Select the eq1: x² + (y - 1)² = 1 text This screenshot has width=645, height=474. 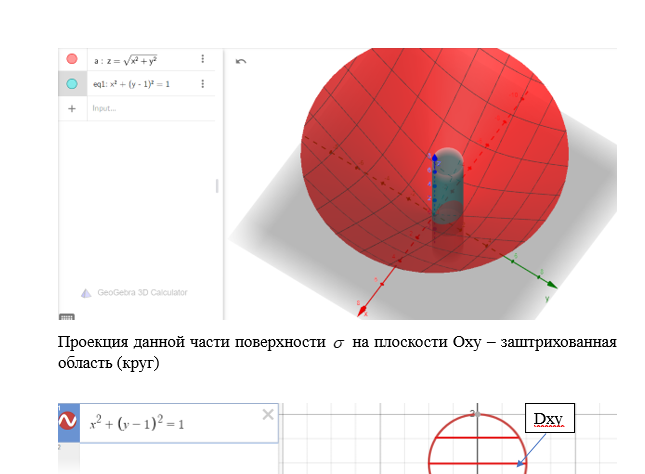click(131, 84)
